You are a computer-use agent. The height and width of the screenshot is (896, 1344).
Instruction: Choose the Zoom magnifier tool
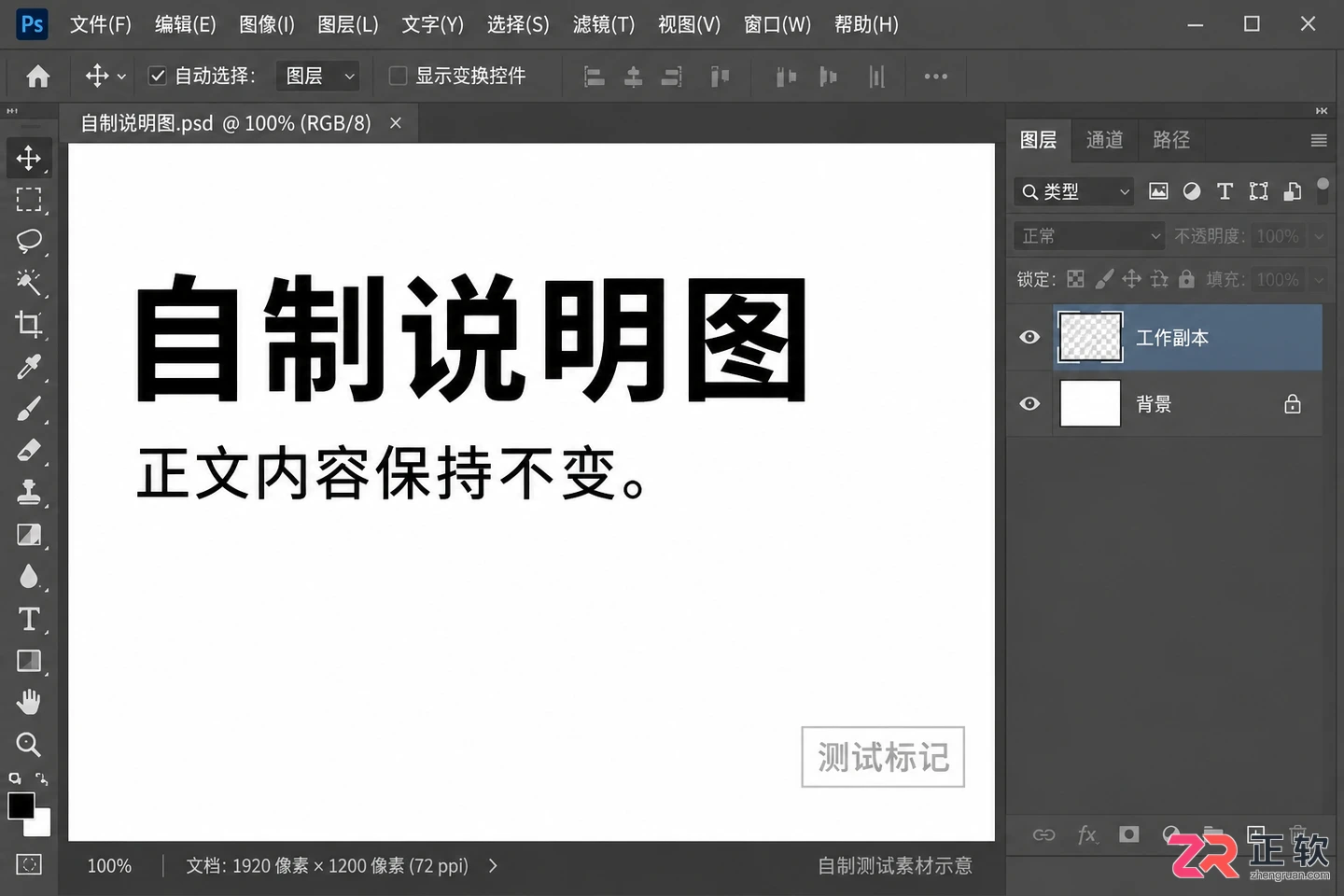[x=28, y=744]
